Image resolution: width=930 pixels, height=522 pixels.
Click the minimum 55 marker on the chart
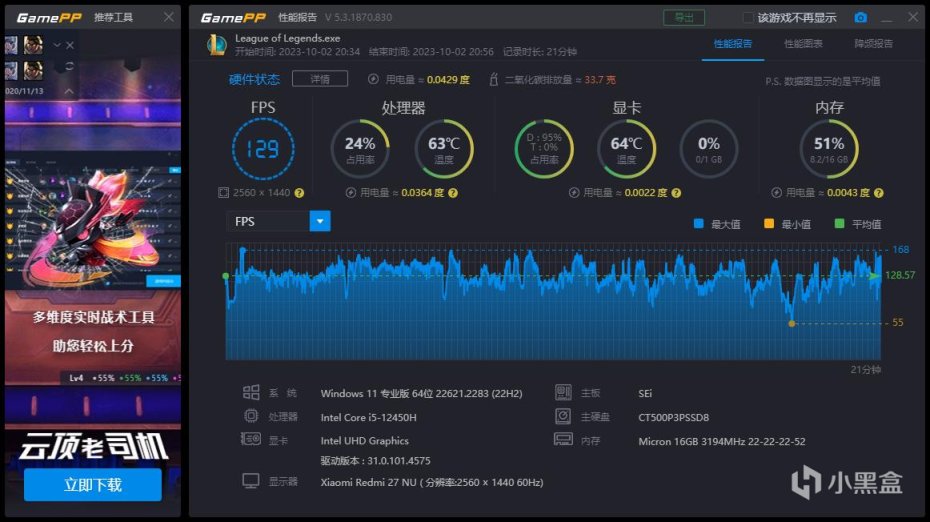[791, 323]
